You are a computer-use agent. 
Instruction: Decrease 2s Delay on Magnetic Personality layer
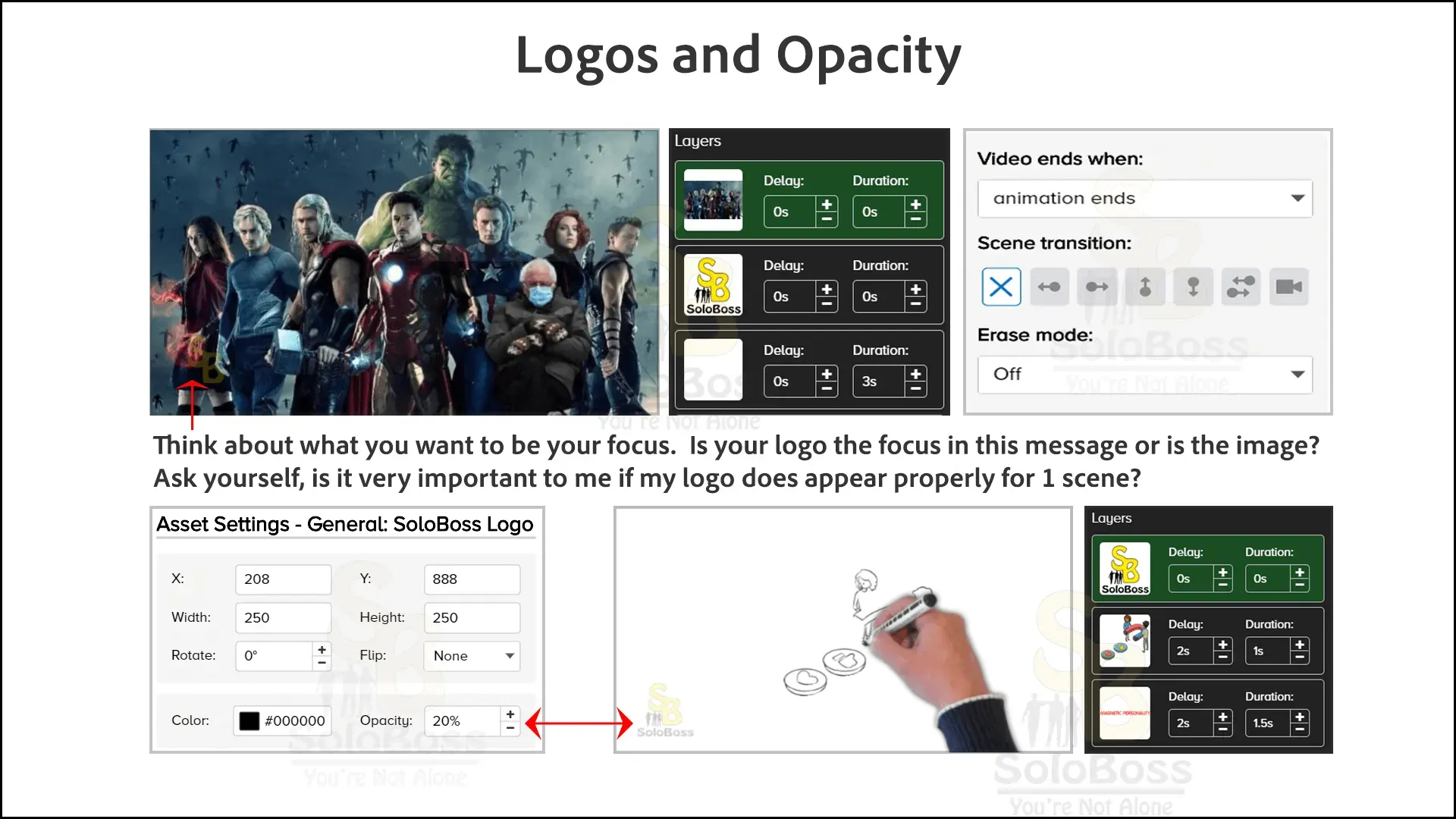(x=1222, y=730)
